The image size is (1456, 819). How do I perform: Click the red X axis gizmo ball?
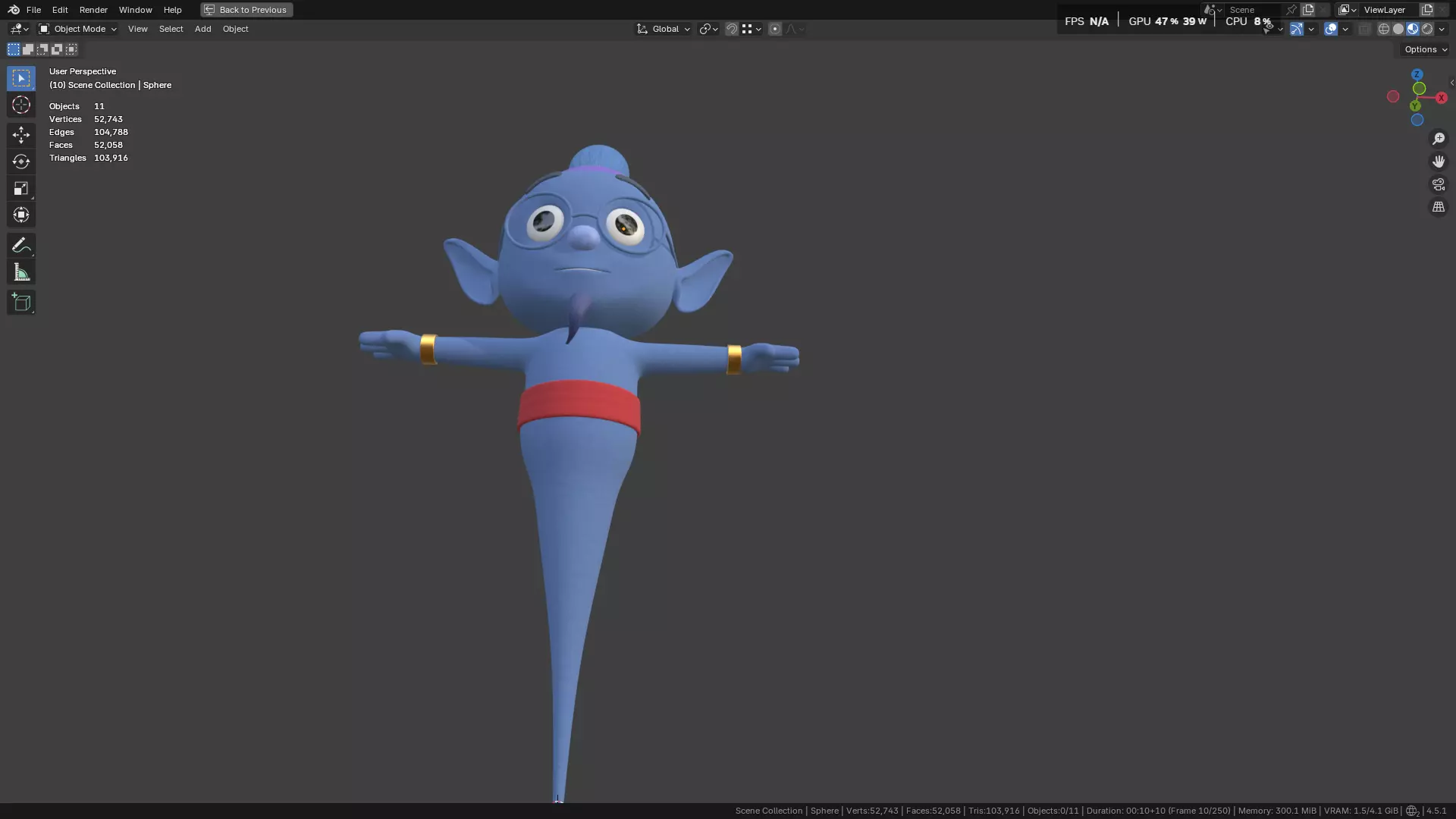coord(1441,98)
